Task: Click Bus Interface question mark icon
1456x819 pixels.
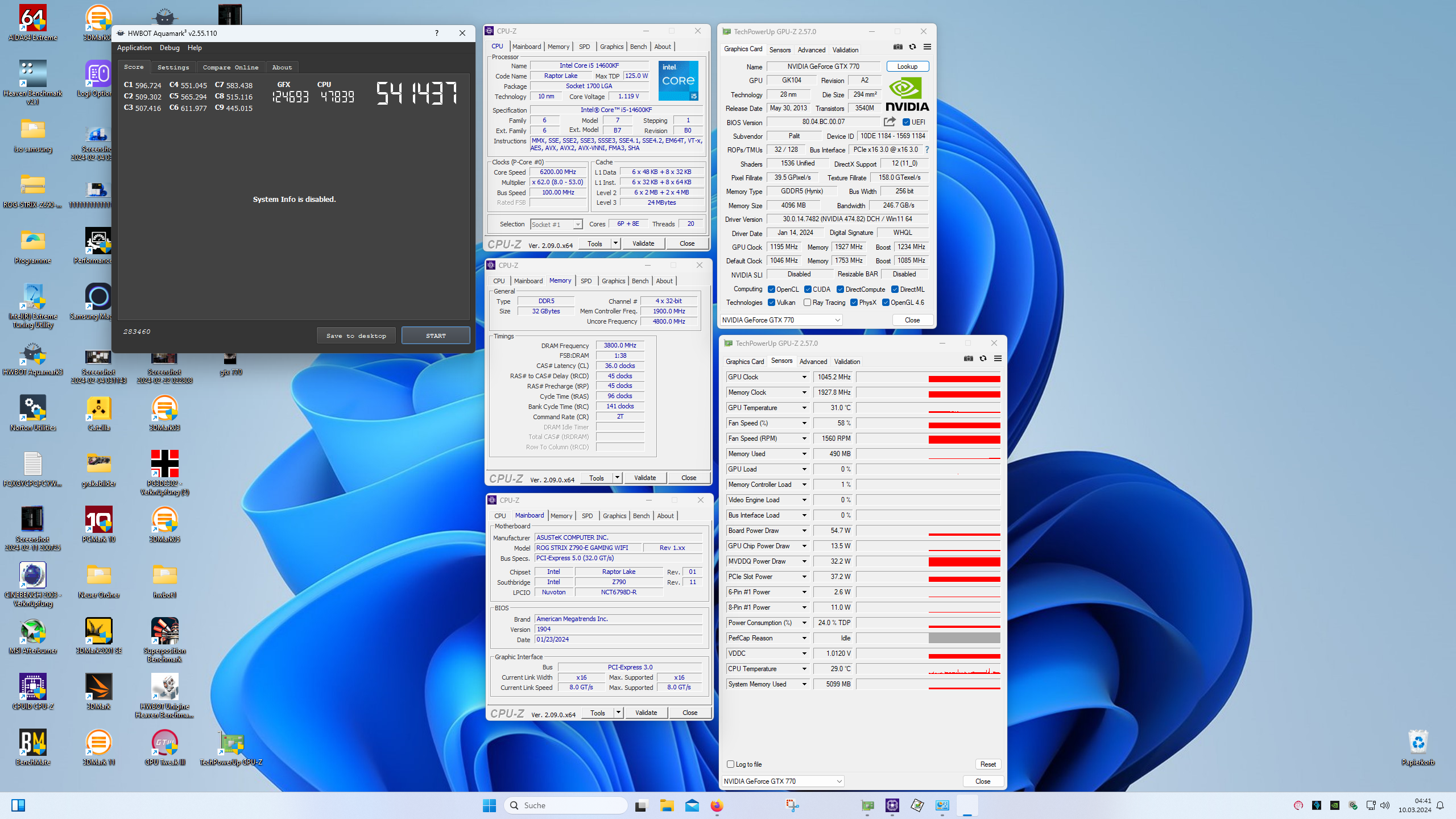Action: click(927, 150)
